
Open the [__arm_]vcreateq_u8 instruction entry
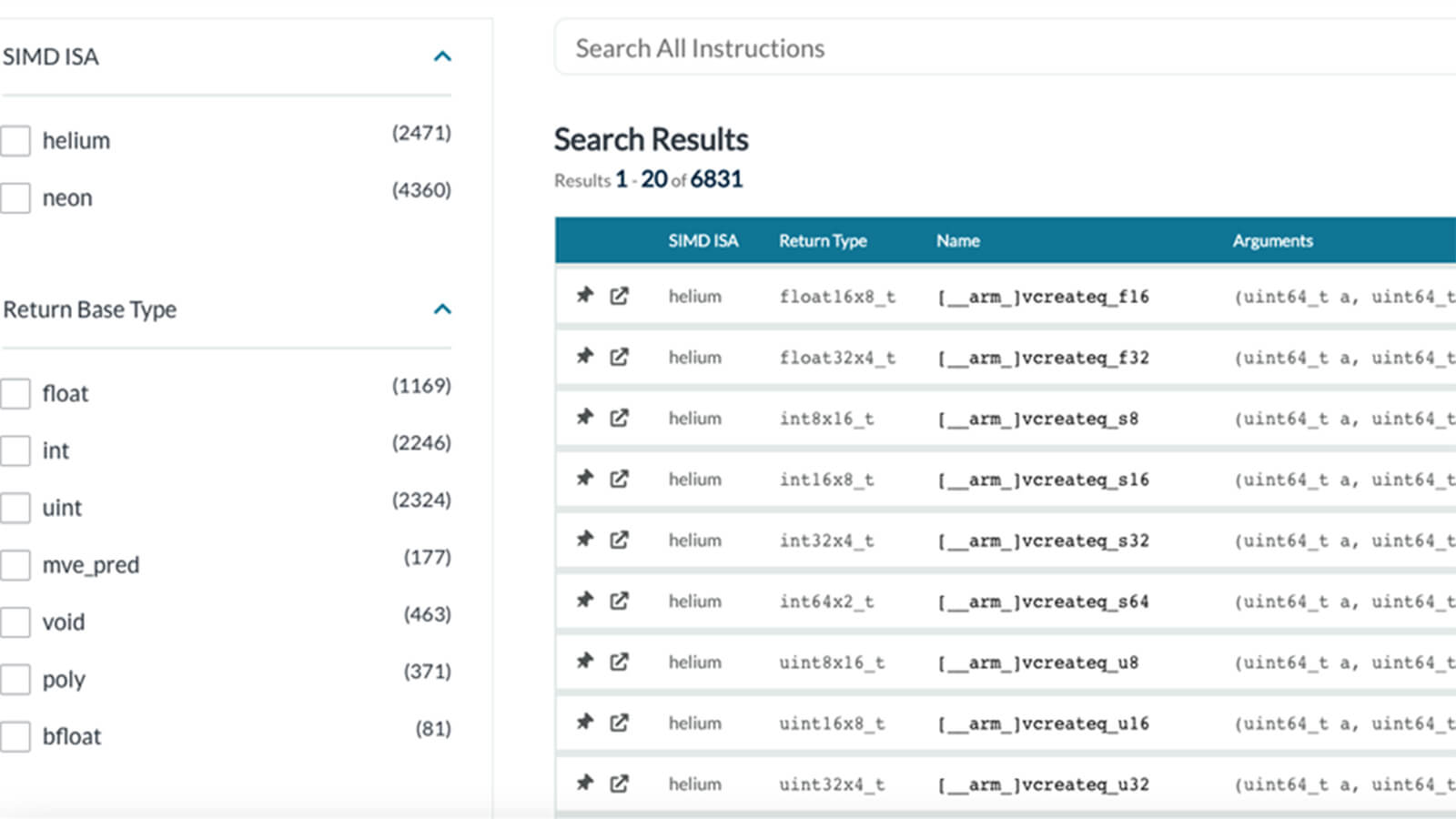coord(1037,662)
